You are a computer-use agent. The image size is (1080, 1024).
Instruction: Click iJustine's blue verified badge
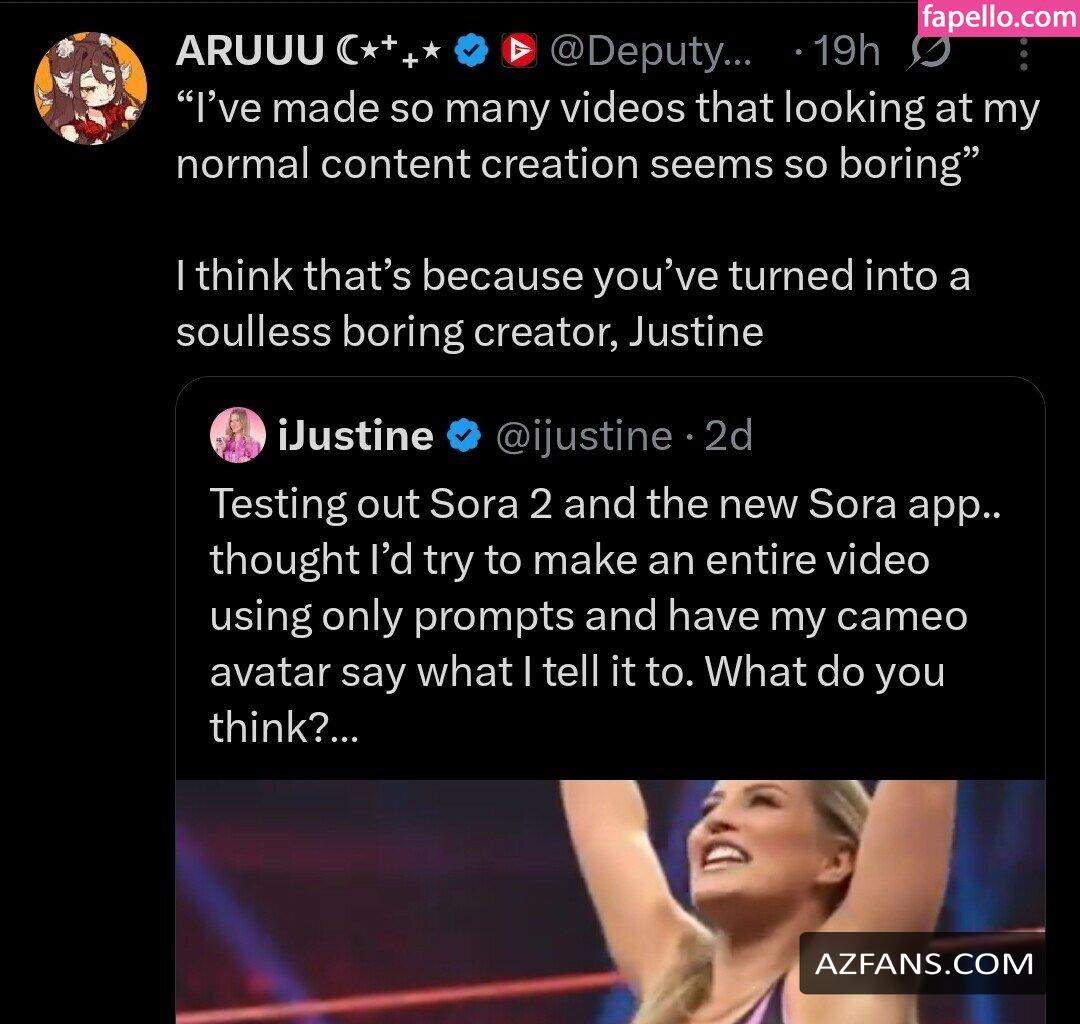462,436
